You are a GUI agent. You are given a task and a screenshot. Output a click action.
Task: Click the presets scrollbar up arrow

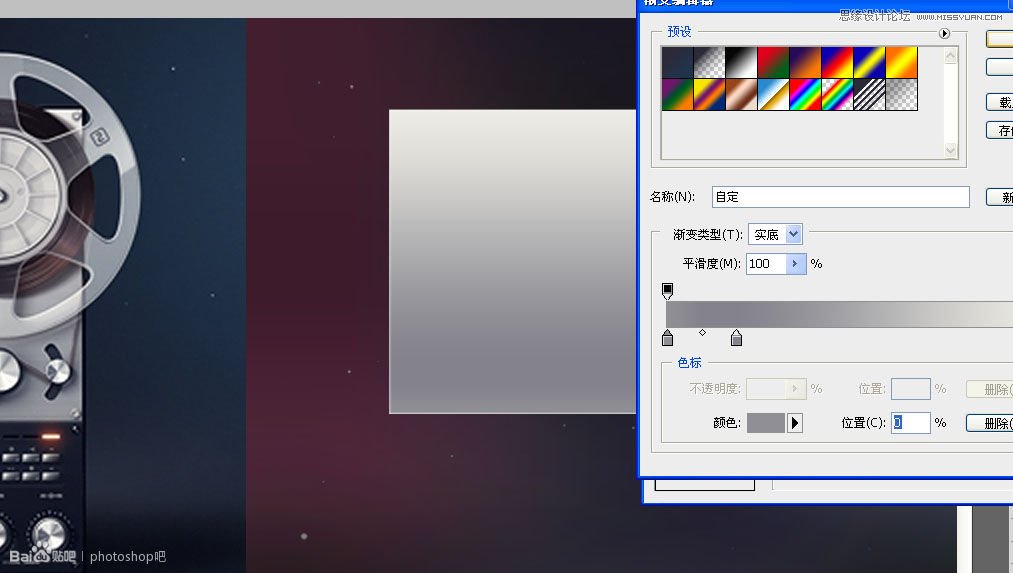pos(950,56)
